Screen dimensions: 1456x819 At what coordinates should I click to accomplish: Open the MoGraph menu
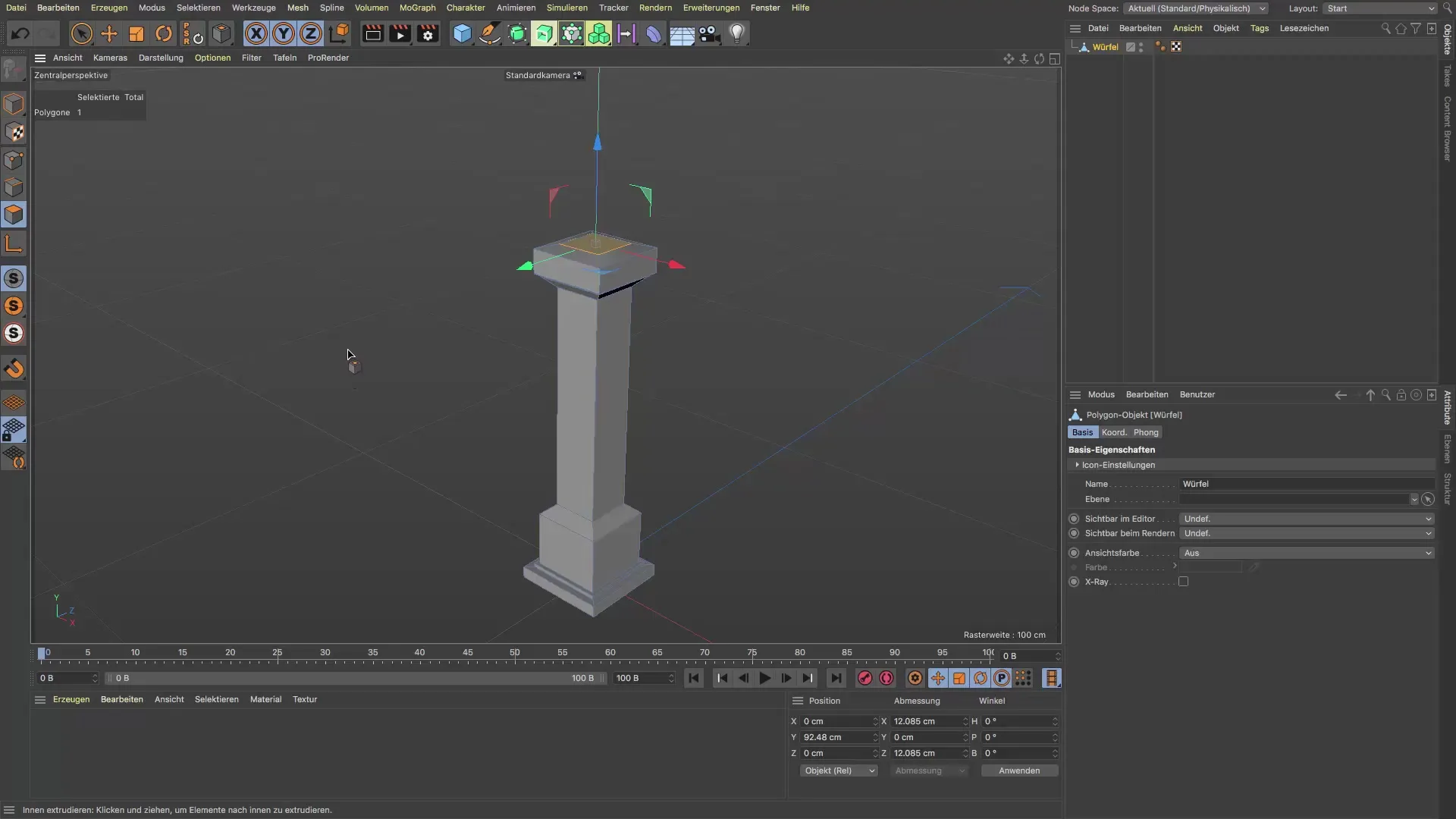(x=417, y=8)
